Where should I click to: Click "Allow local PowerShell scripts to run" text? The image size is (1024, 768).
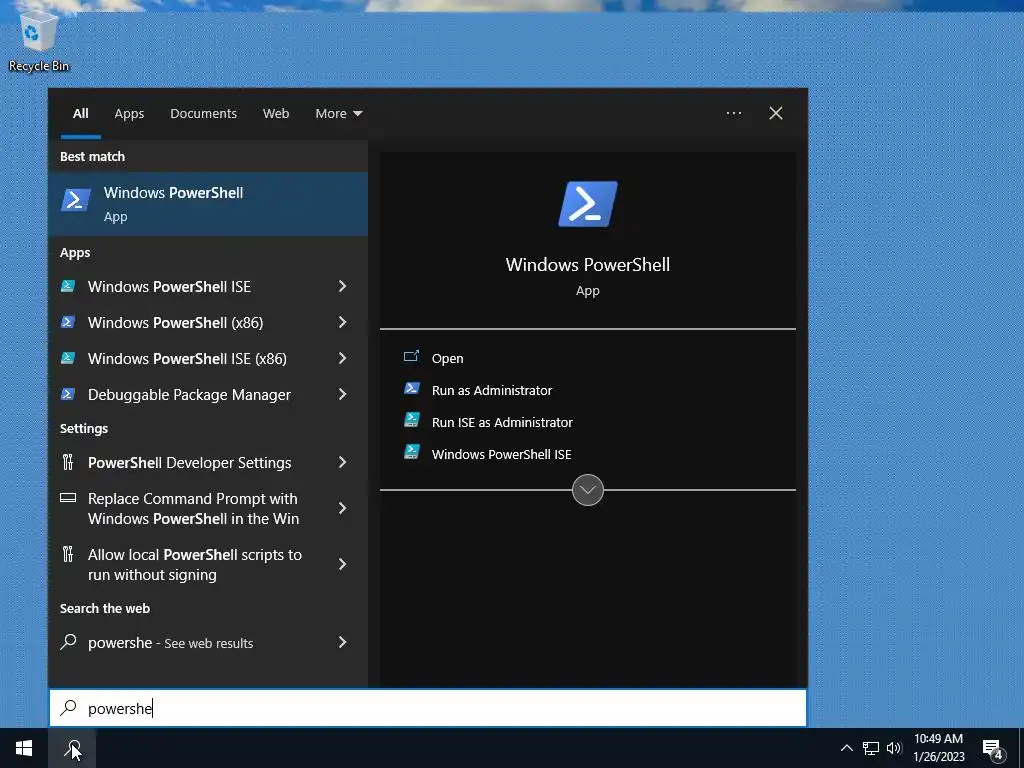coord(195,564)
